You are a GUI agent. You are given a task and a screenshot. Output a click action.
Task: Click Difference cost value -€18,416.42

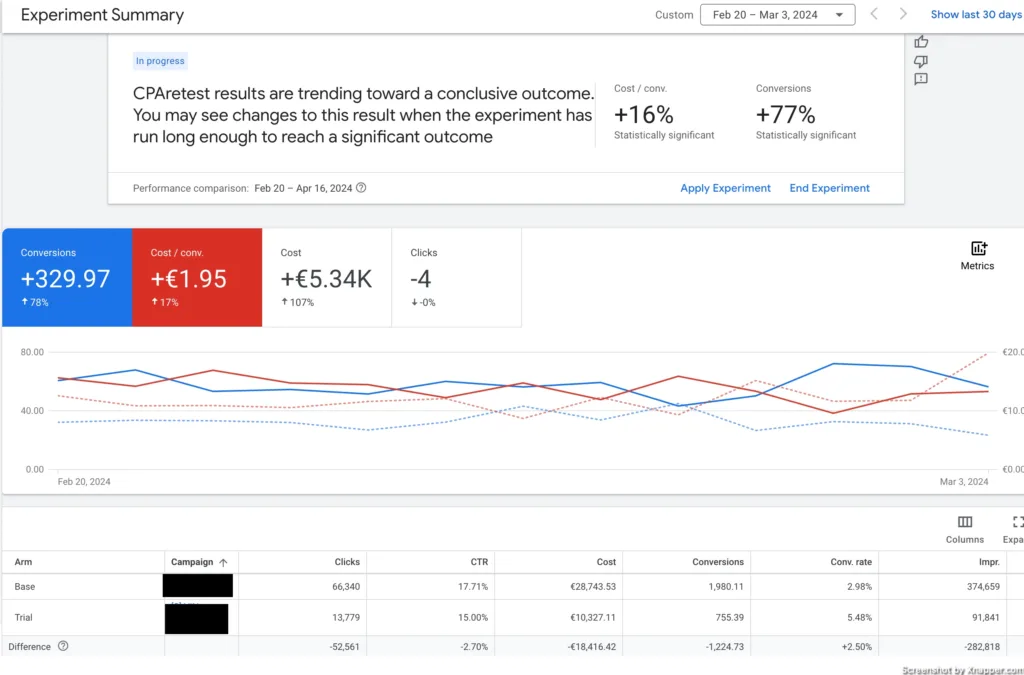592,646
